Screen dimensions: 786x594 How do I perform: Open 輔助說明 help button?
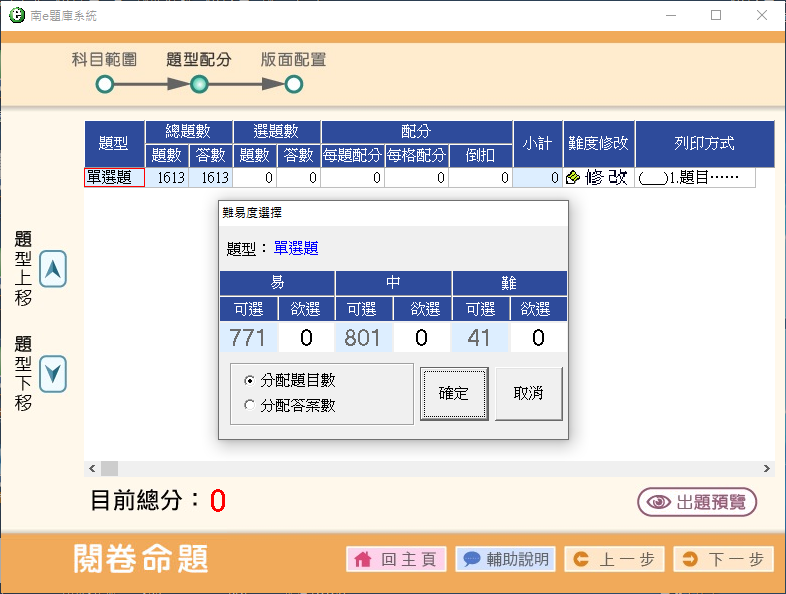click(x=505, y=559)
